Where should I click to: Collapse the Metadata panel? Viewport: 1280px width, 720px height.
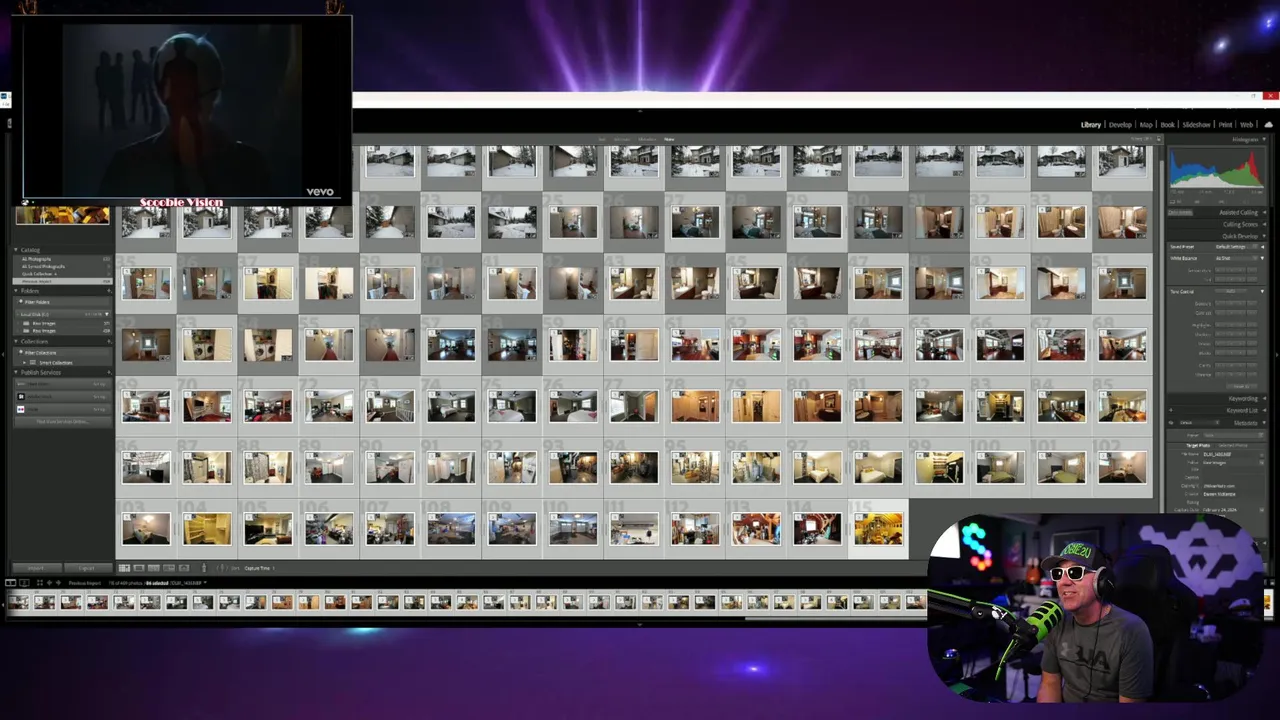pos(1264,423)
